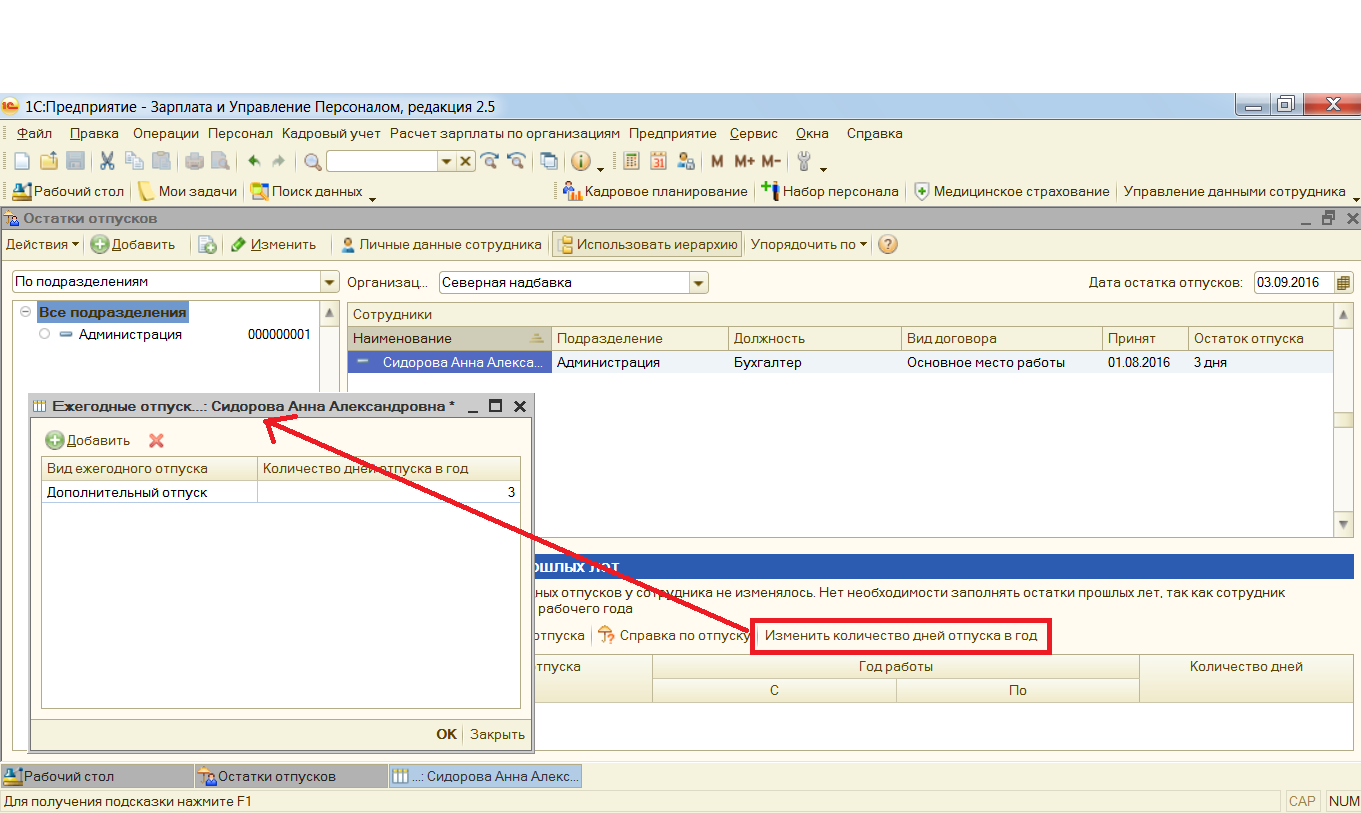
Task: Collapse the Все подразделения tree node
Action: [25, 312]
